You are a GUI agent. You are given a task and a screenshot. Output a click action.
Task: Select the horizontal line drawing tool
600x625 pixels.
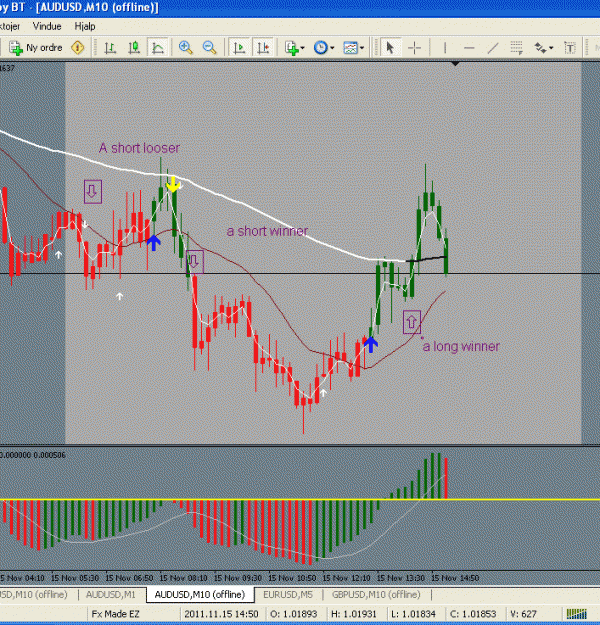[x=469, y=48]
